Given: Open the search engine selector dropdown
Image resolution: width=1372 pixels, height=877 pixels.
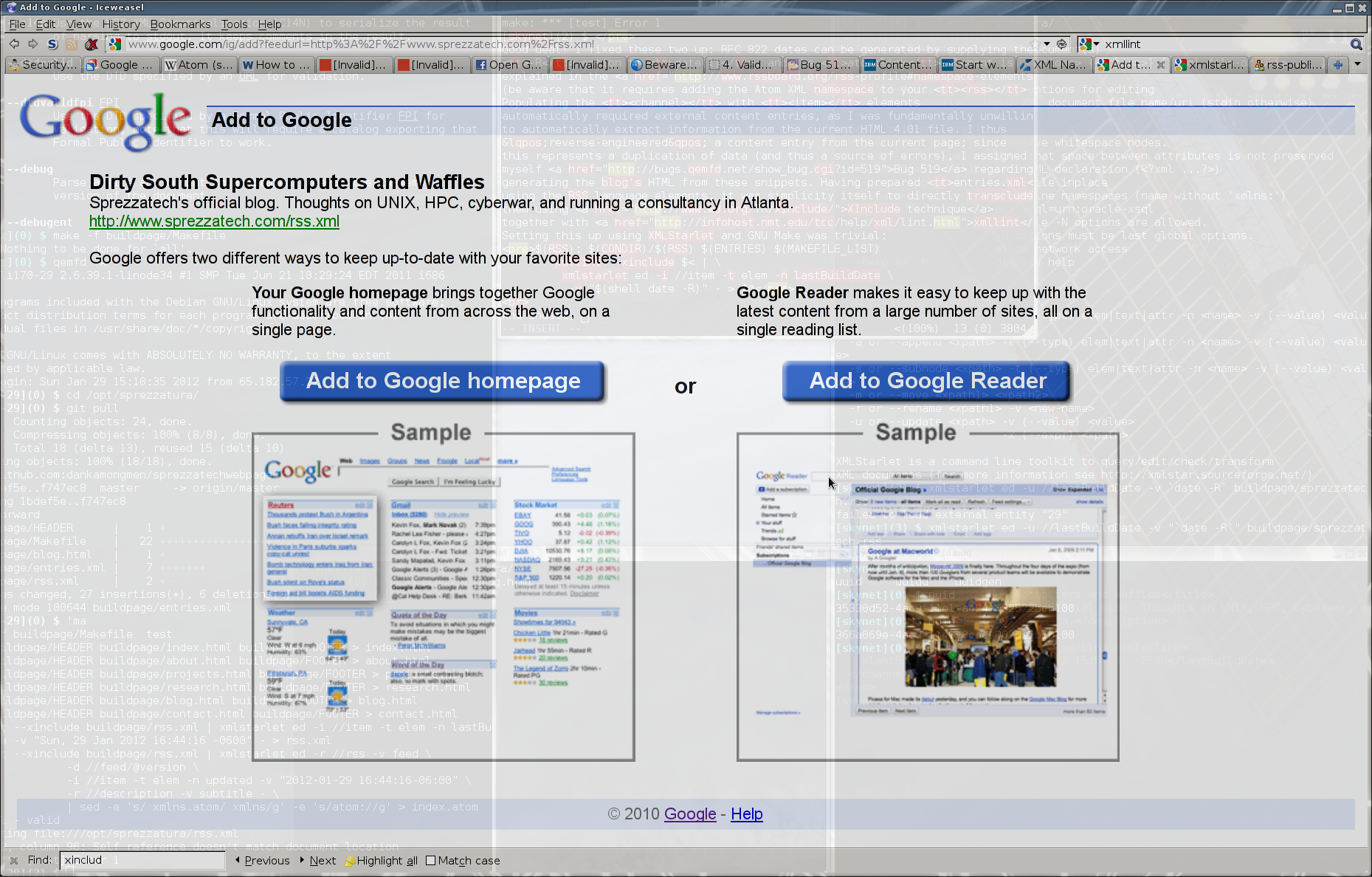Looking at the screenshot, I should pos(1089,44).
